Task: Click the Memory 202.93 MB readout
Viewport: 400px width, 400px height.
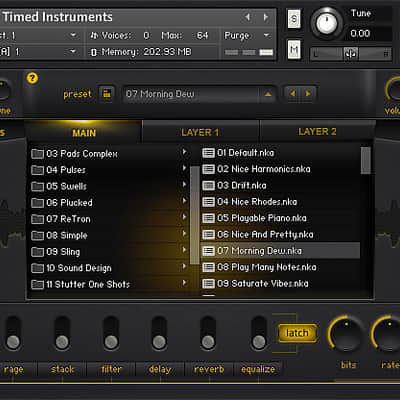Action: (x=141, y=52)
